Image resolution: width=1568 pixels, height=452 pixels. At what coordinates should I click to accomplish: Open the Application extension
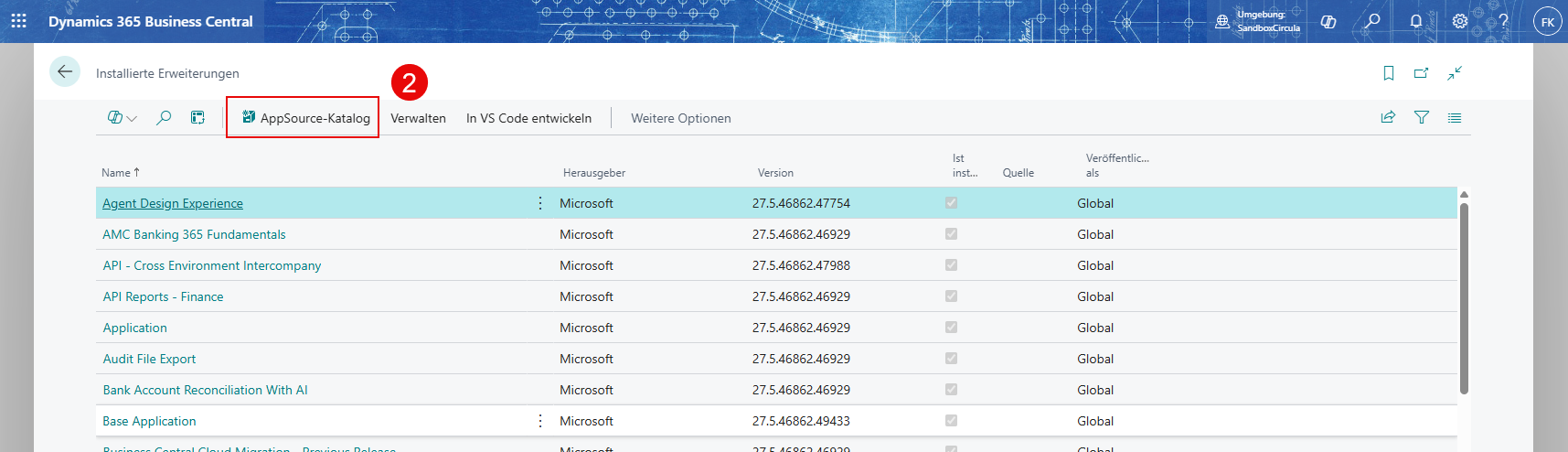tap(134, 328)
